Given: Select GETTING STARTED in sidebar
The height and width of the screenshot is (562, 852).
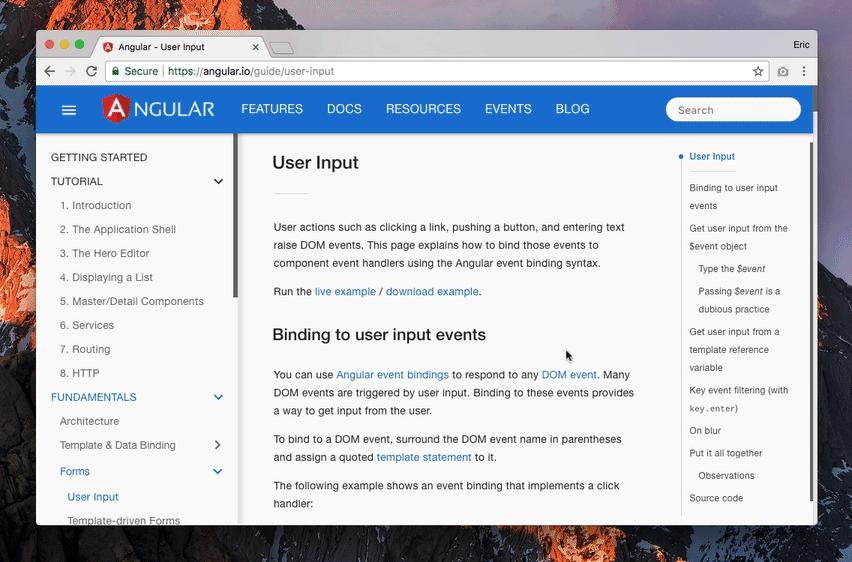Looking at the screenshot, I should coord(99,158).
